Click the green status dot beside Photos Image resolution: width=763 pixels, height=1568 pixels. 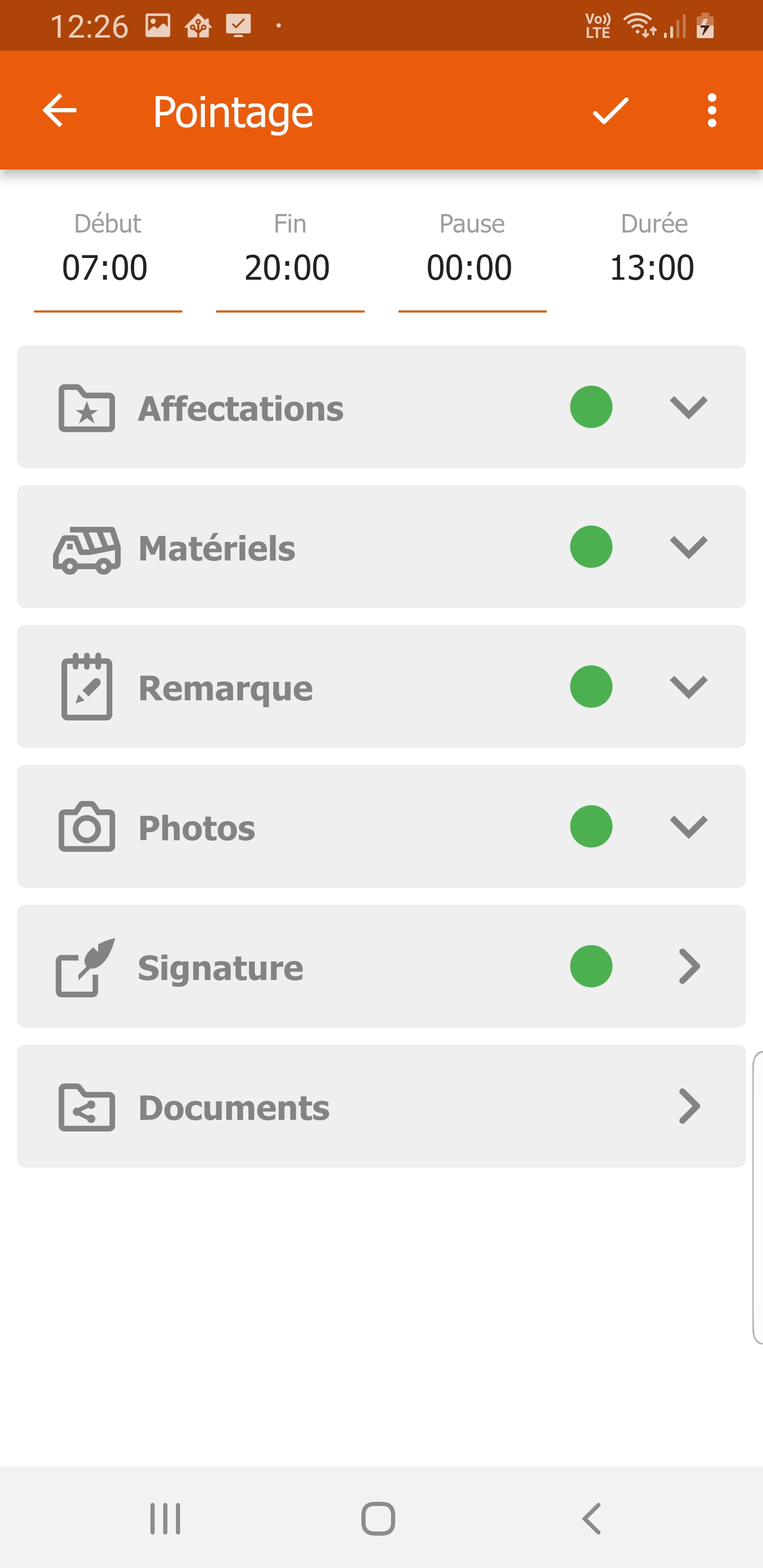coord(591,826)
